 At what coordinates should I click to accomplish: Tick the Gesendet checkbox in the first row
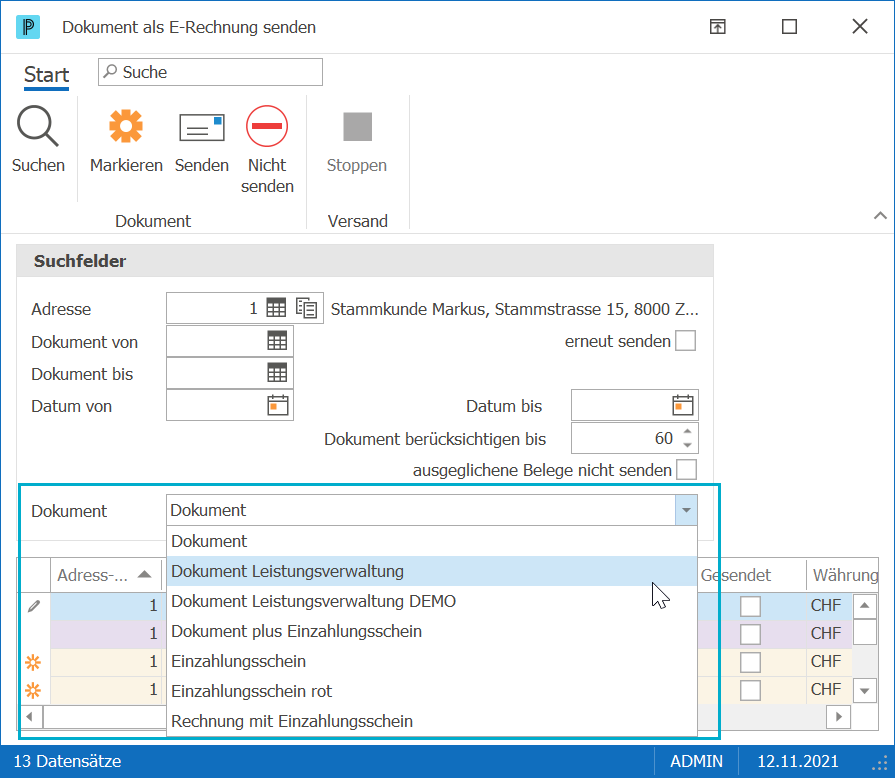pyautogui.click(x=750, y=606)
